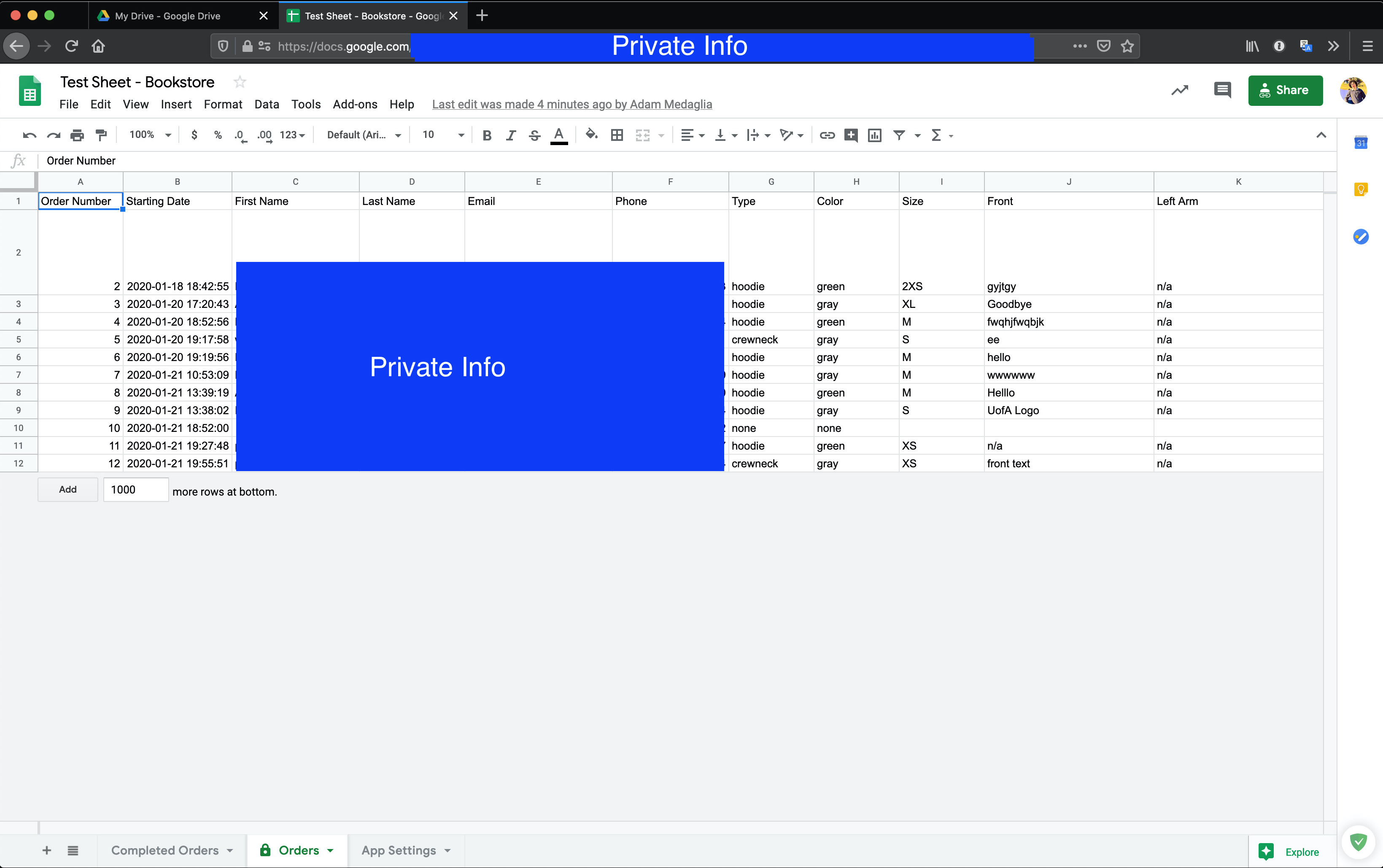Open the Format menu

tap(223, 104)
